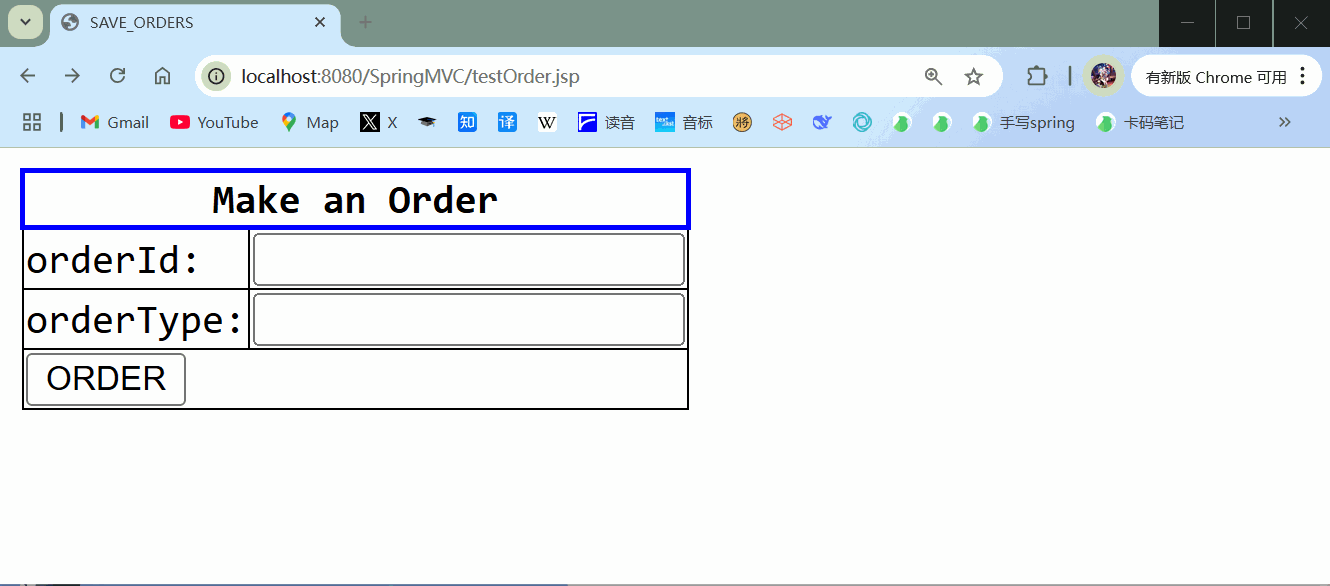This screenshot has width=1330, height=586.
Task: Select the SAVE_ORDERS browser tab
Action: (195, 22)
